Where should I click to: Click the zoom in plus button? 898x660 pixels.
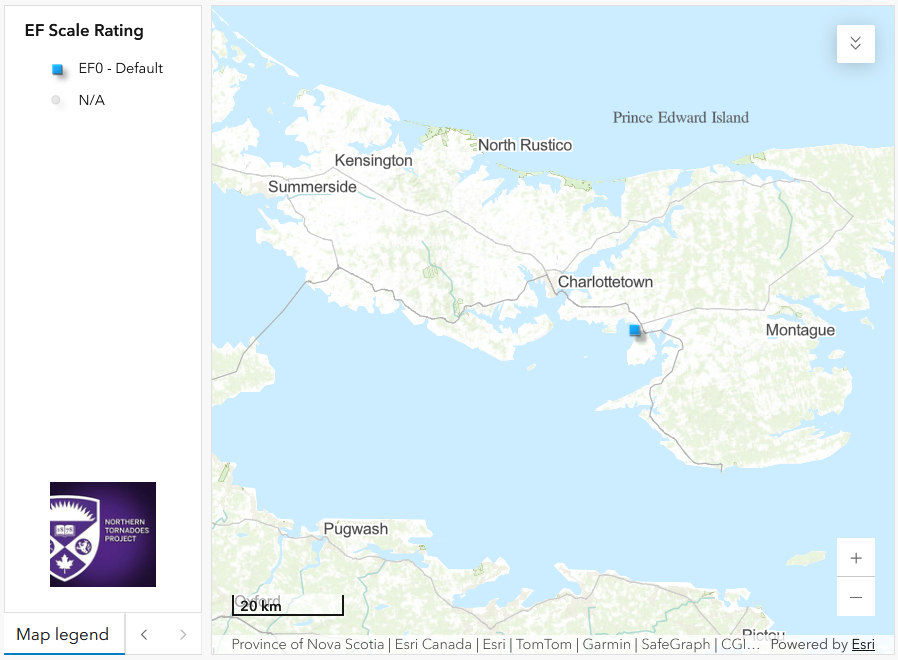pyautogui.click(x=856, y=557)
